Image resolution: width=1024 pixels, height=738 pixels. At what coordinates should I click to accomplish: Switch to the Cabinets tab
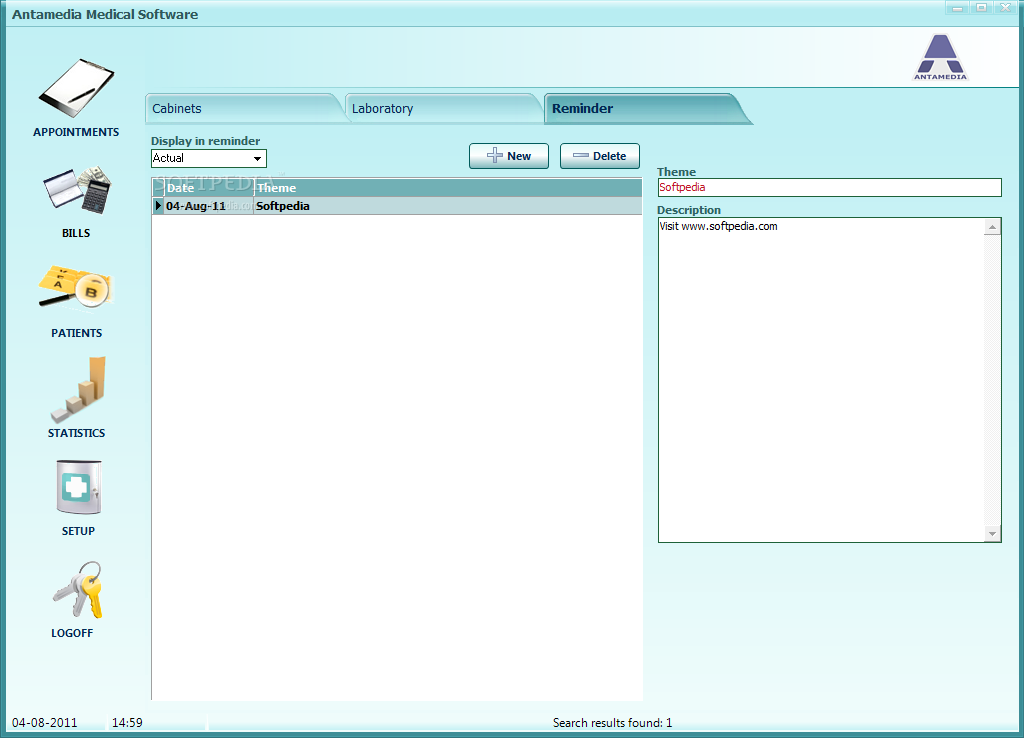(x=244, y=108)
